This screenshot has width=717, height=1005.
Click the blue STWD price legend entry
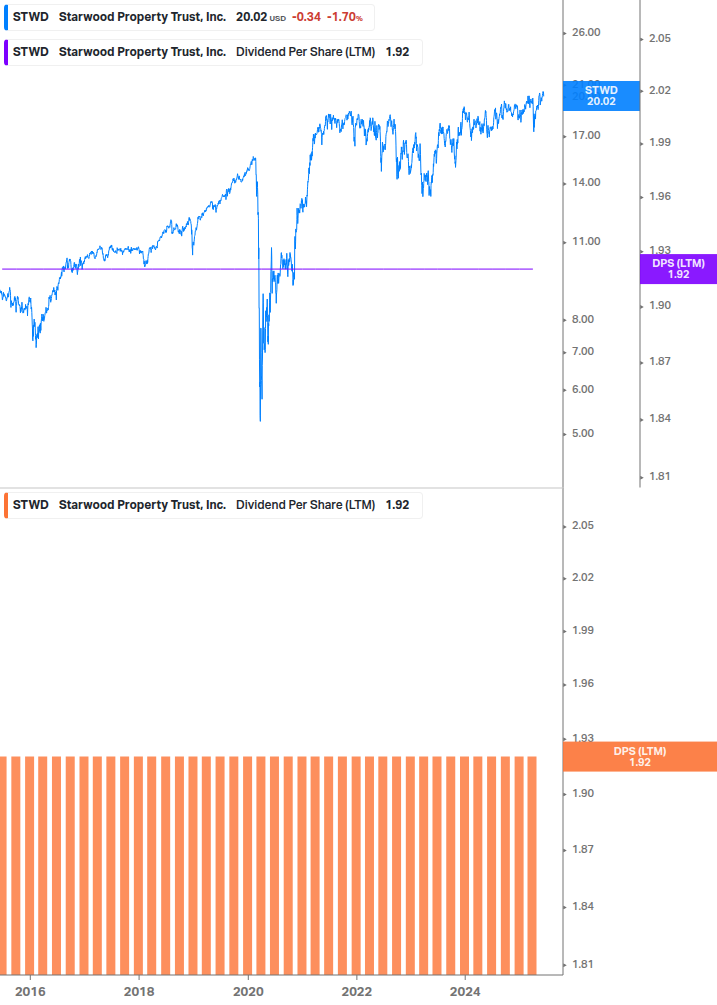(x=189, y=17)
